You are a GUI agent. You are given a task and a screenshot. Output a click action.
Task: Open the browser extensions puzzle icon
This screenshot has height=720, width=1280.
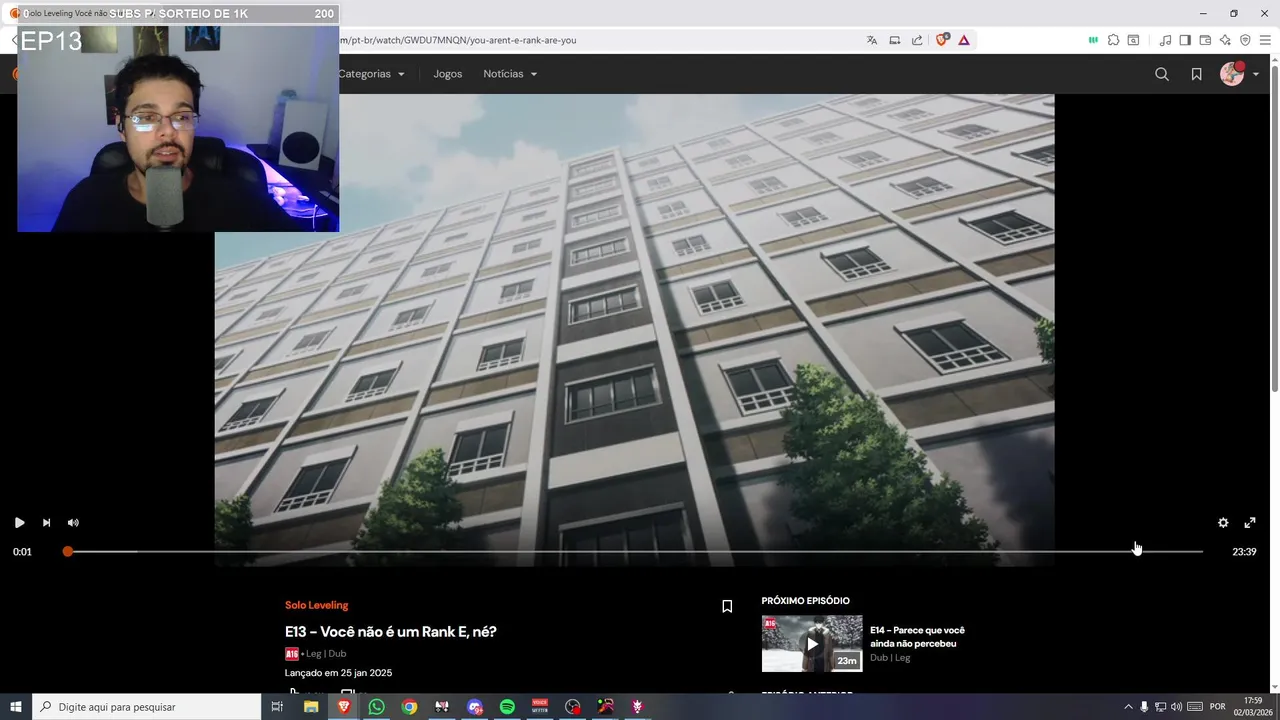(x=1113, y=40)
